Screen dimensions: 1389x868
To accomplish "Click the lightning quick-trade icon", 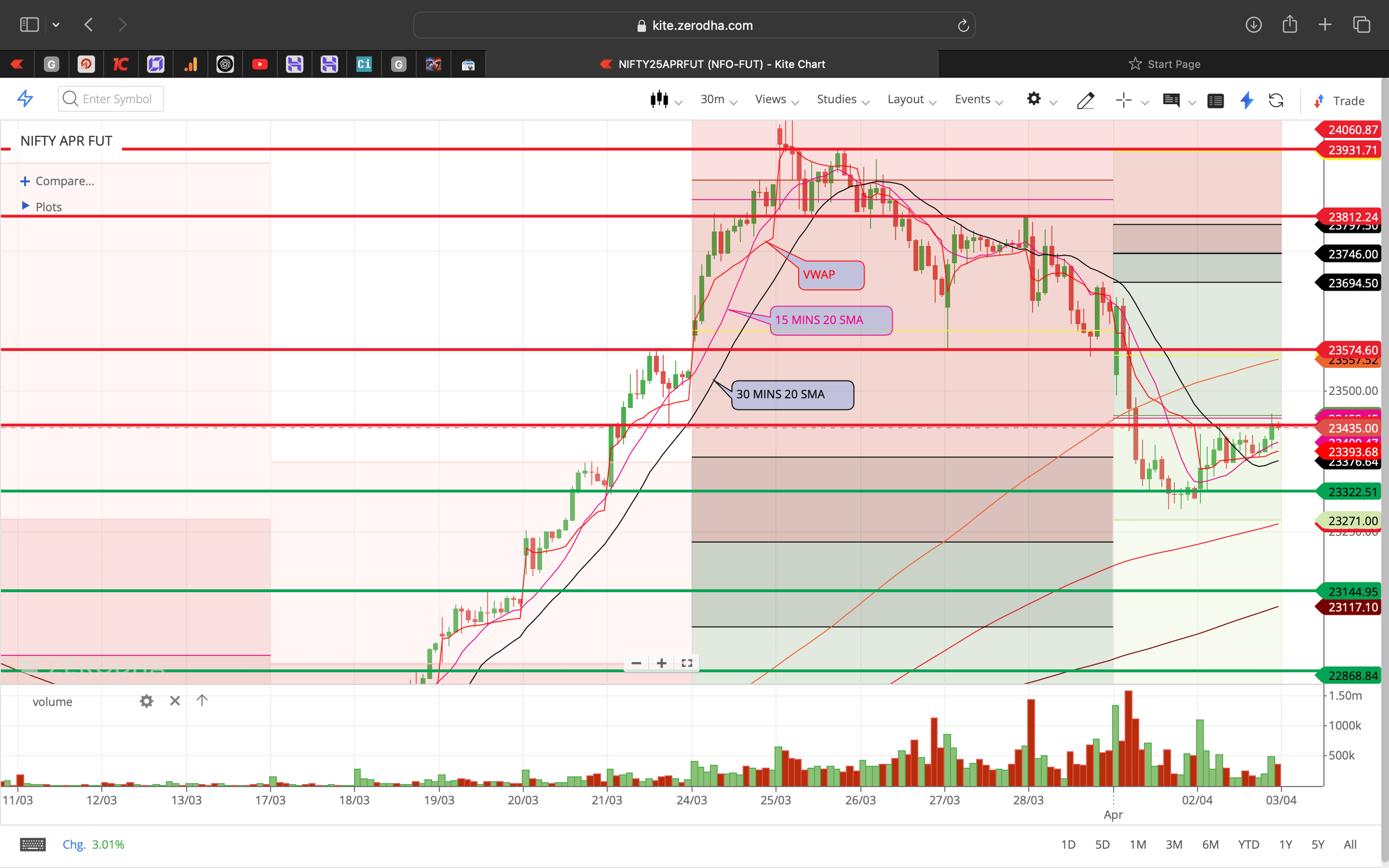I will point(1247,101).
